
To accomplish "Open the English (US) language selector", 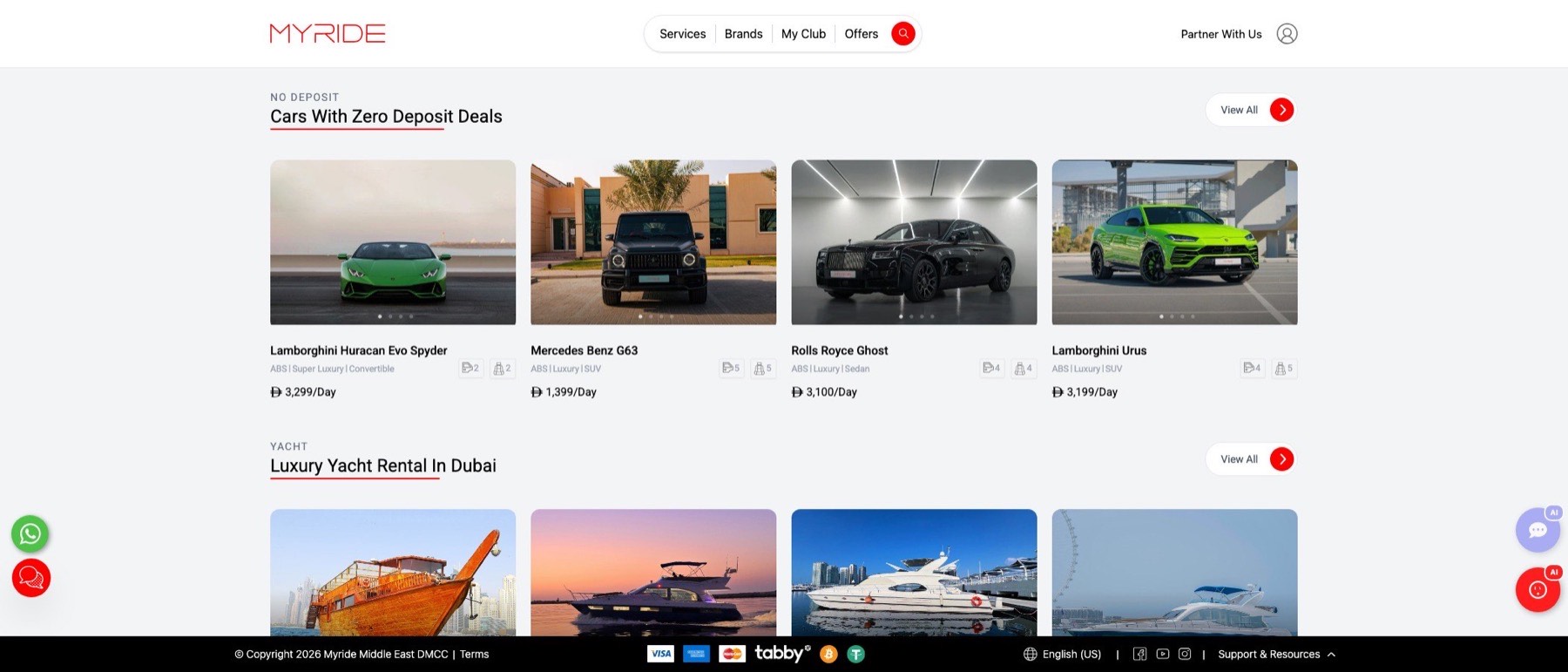I will pos(1062,655).
